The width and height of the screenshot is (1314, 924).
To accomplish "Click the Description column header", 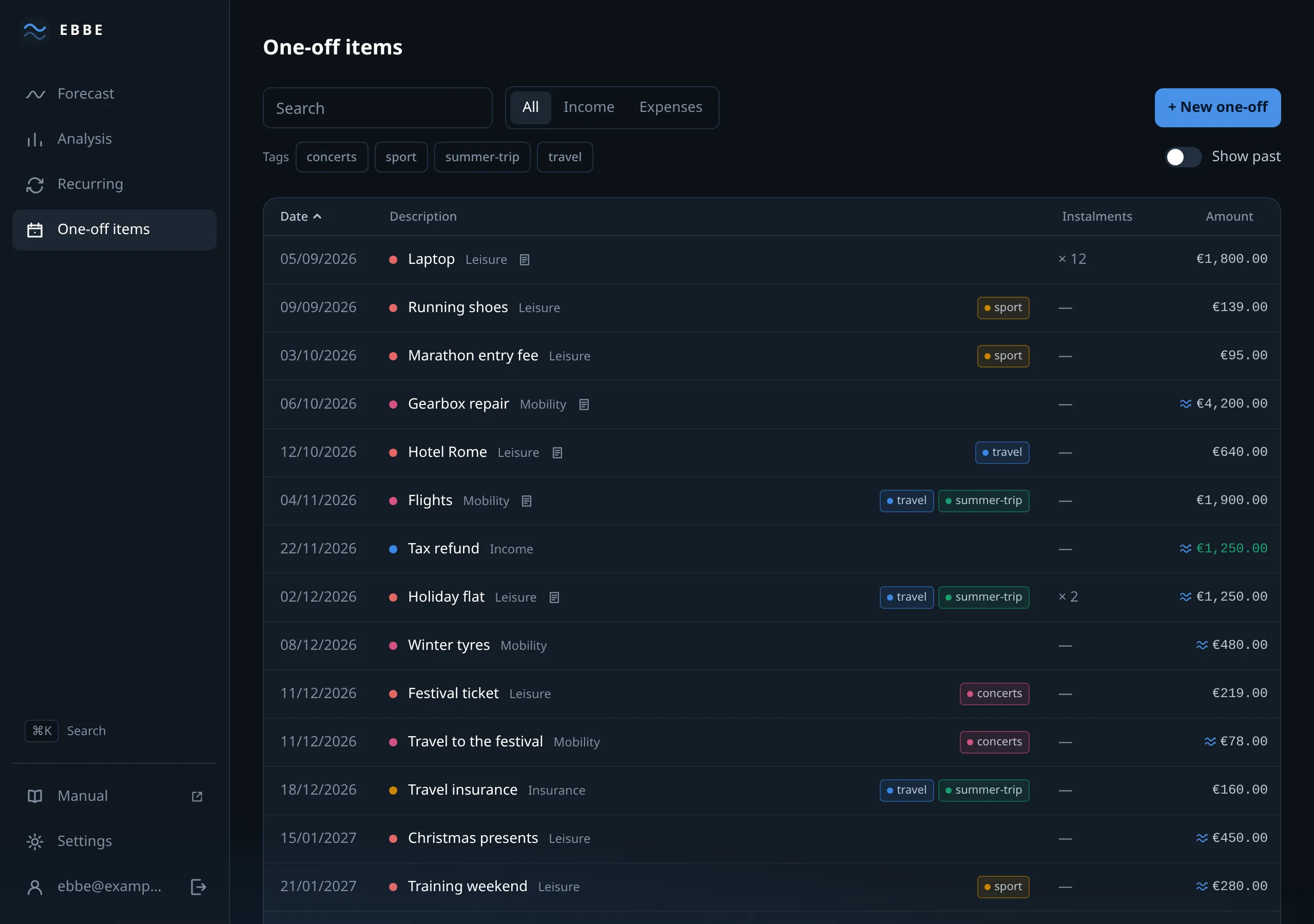I will click(423, 217).
